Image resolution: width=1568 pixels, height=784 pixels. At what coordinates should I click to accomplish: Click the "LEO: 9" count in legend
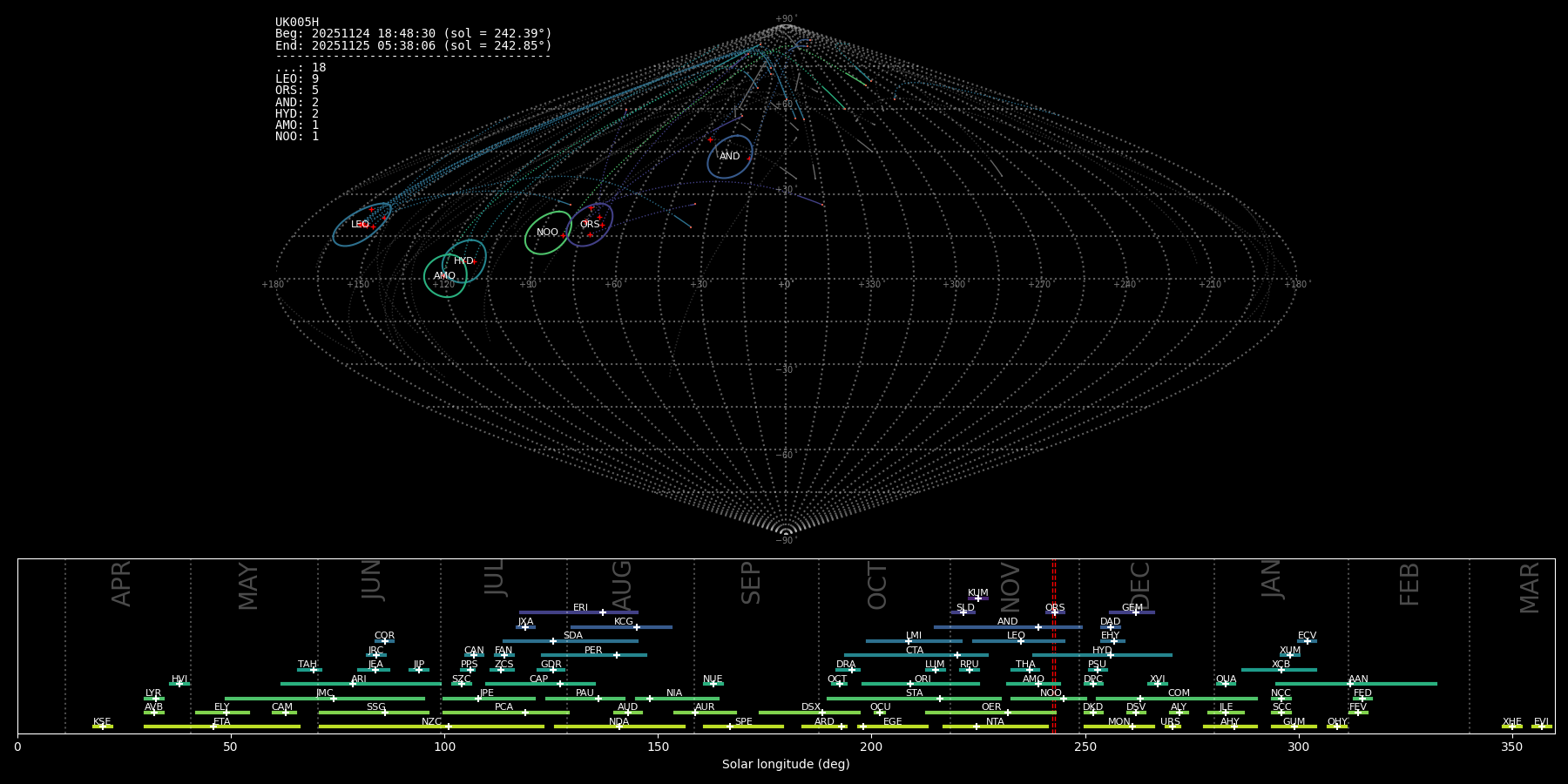(297, 79)
